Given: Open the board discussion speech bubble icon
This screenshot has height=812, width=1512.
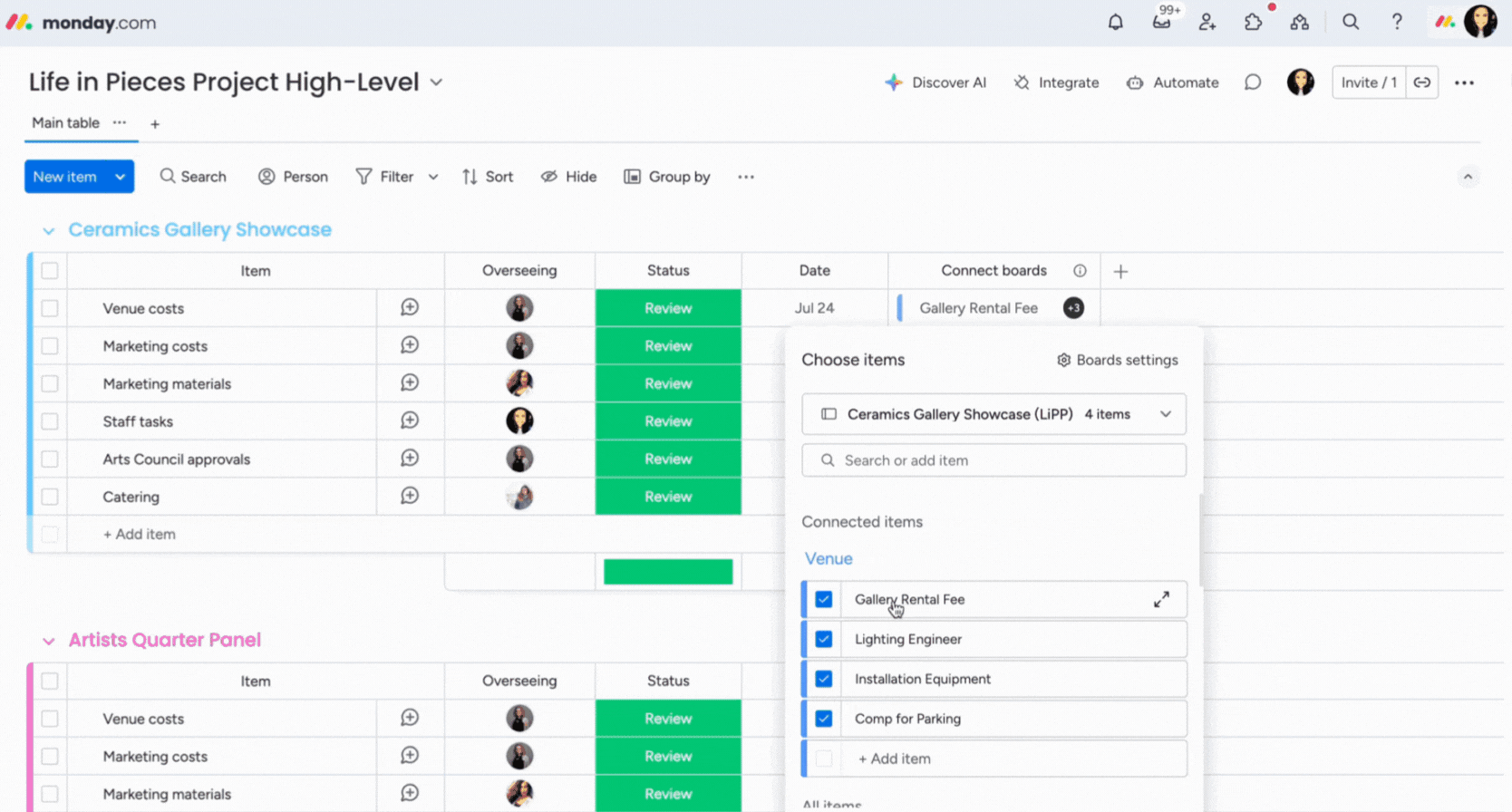Looking at the screenshot, I should click(x=1253, y=82).
